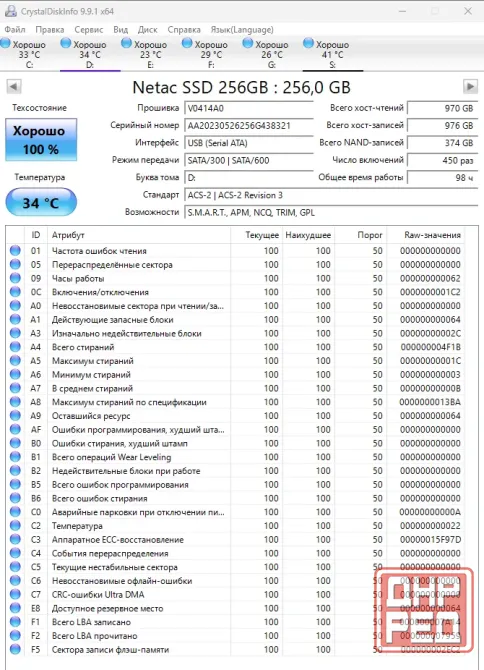484x670 pixels.
Task: Click the CrystalDiskInfo app icon in title bar
Action: click(11, 11)
